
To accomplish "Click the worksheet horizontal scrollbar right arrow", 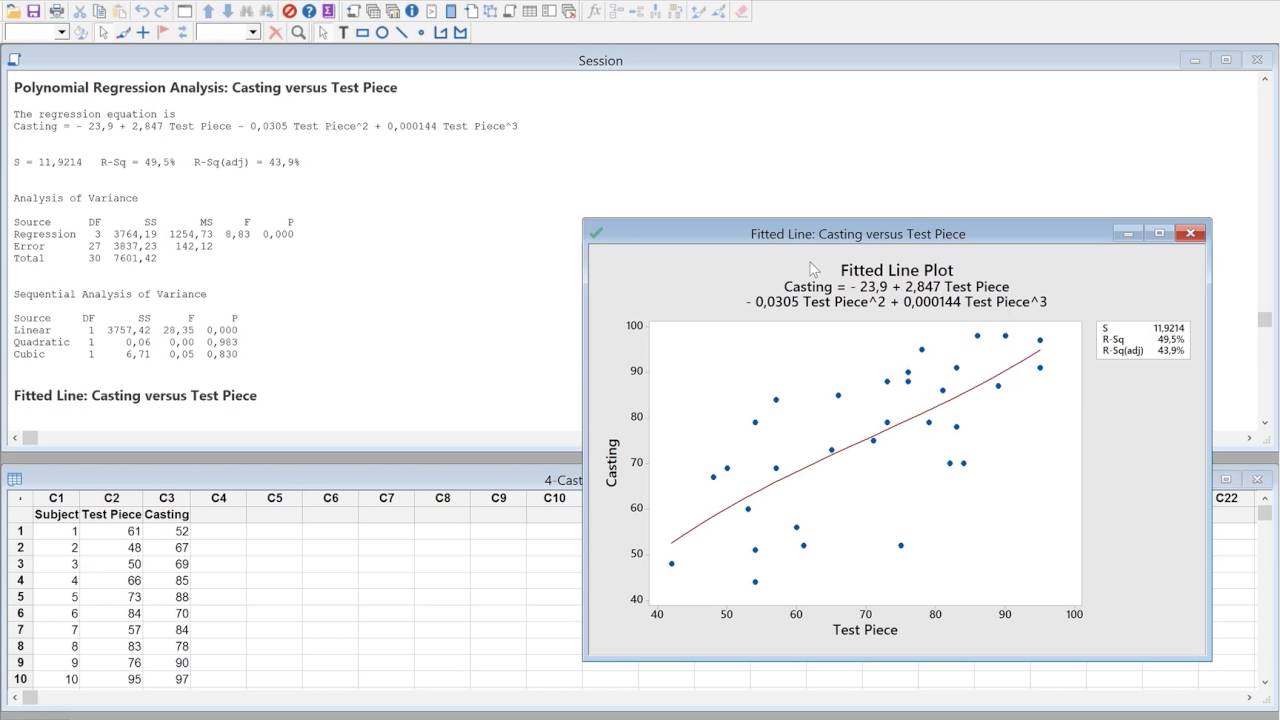I will coord(1249,697).
